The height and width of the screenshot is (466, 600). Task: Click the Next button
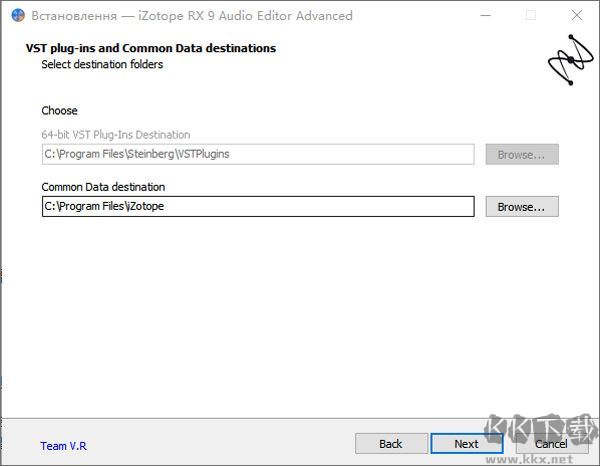(466, 444)
